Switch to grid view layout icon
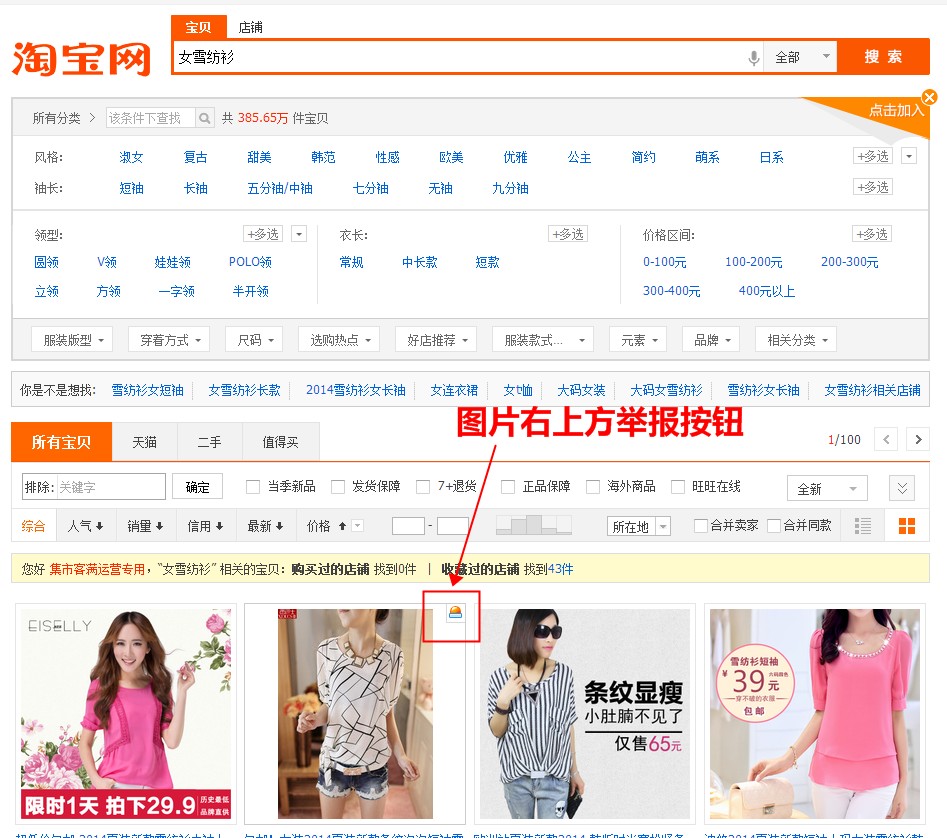The width and height of the screenshot is (947, 838). tap(907, 526)
